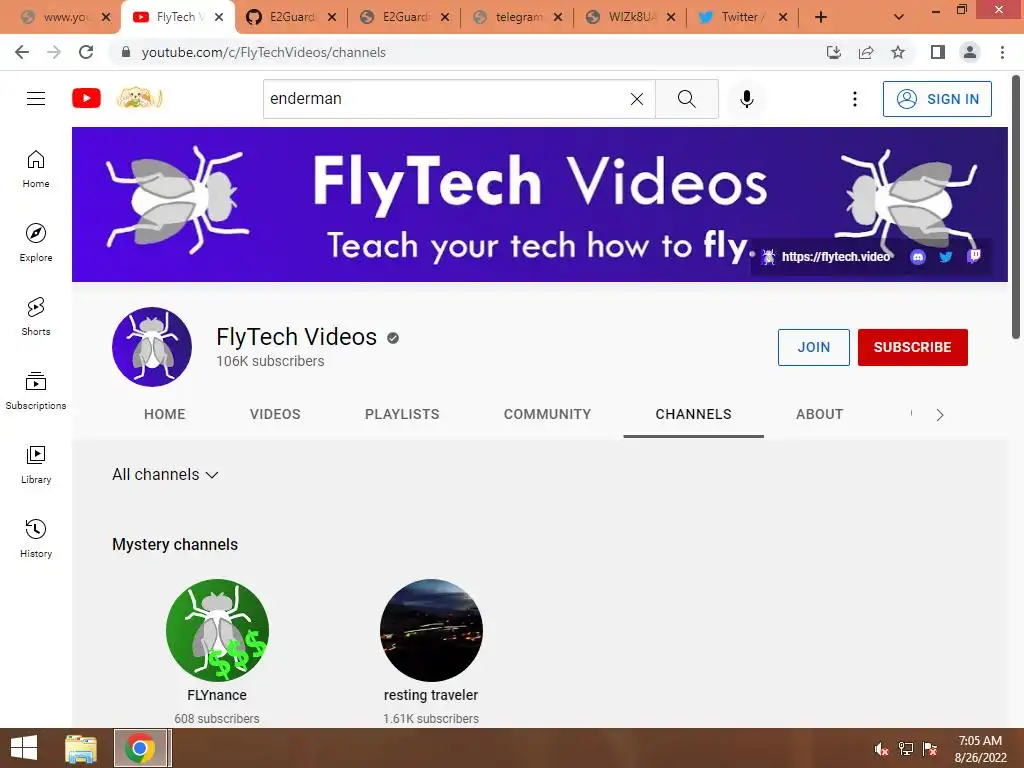Click the YouTube doodle next to logo

139,99
